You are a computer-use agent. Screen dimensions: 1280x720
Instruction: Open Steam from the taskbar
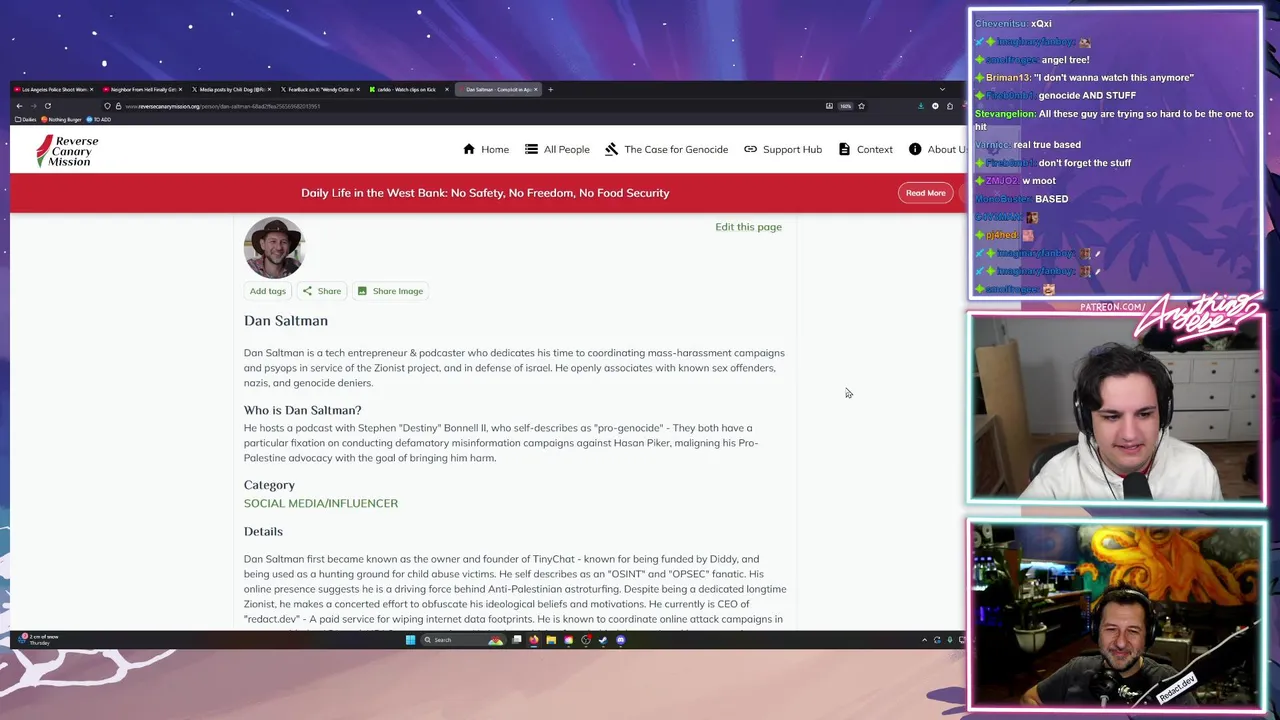(x=603, y=640)
